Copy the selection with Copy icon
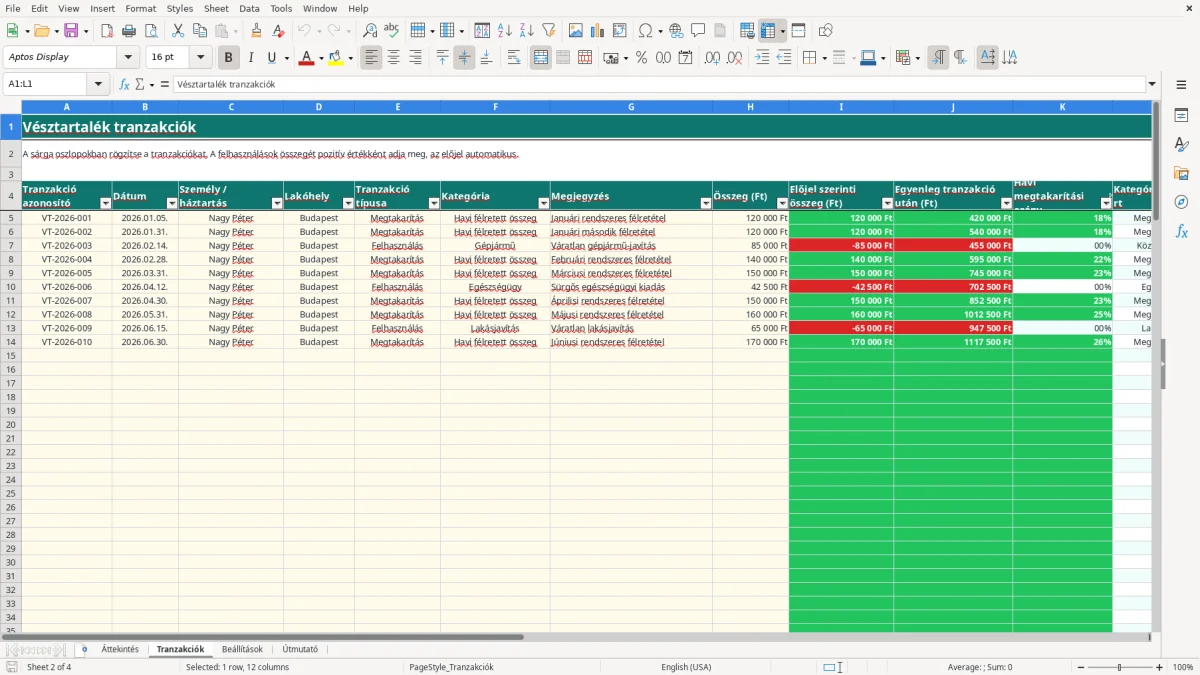1200x675 pixels. point(199,31)
